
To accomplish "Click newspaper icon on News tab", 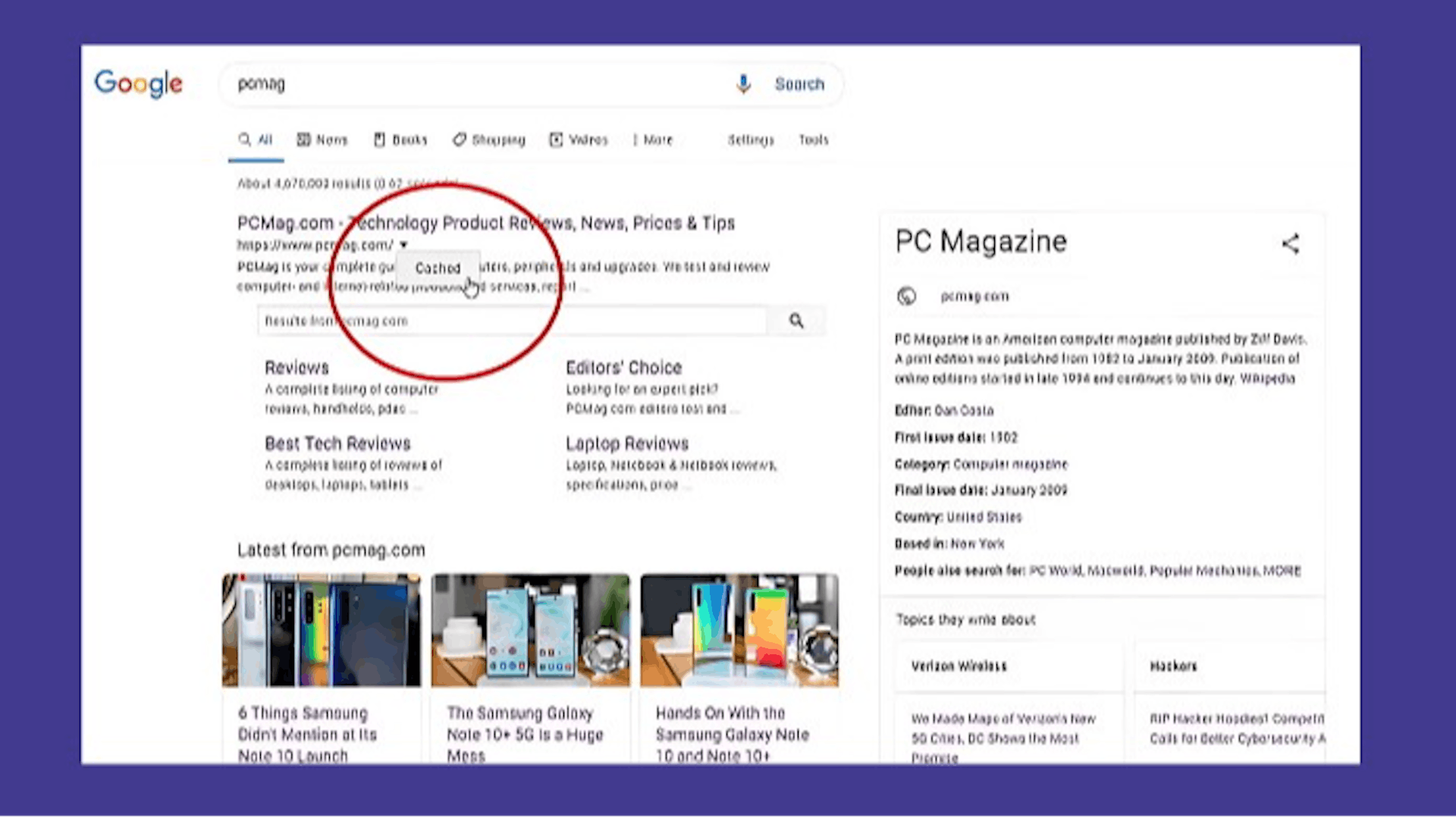I will click(x=303, y=139).
